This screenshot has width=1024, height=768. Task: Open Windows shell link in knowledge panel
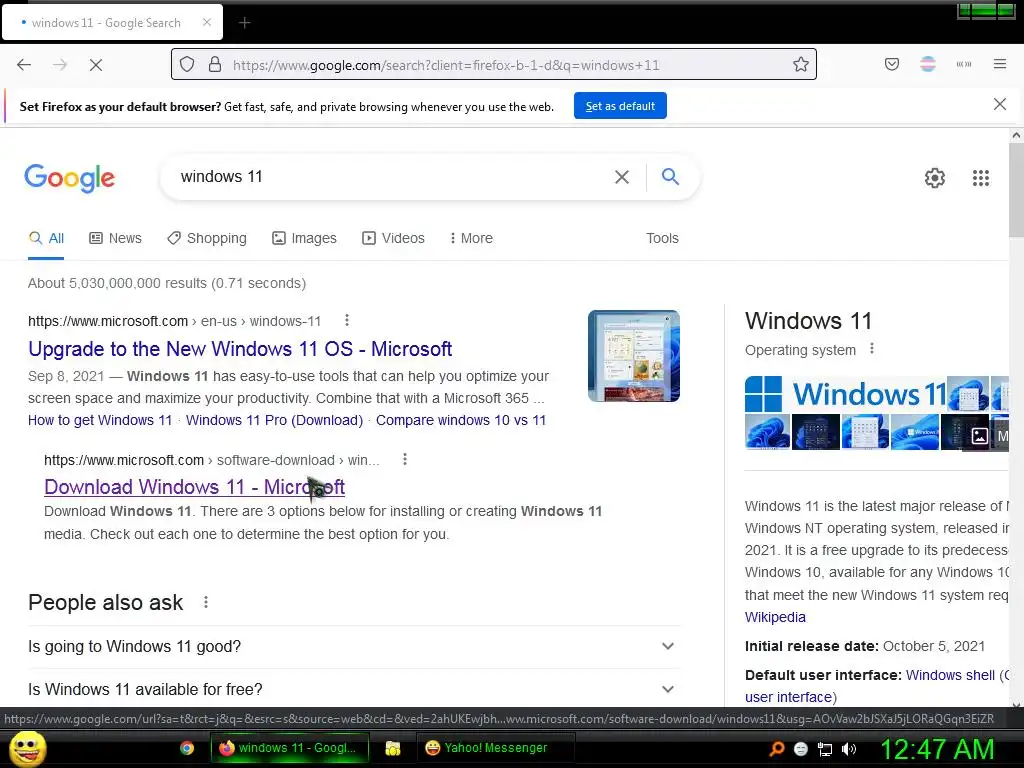pyautogui.click(x=950, y=675)
